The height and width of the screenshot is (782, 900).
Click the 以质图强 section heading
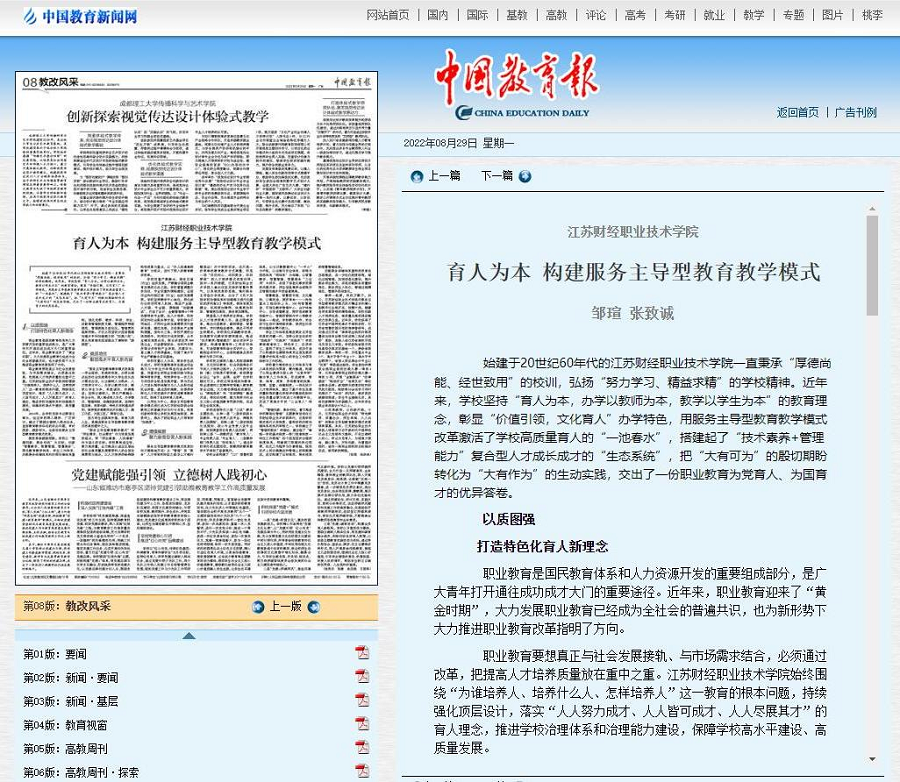pyautogui.click(x=509, y=520)
